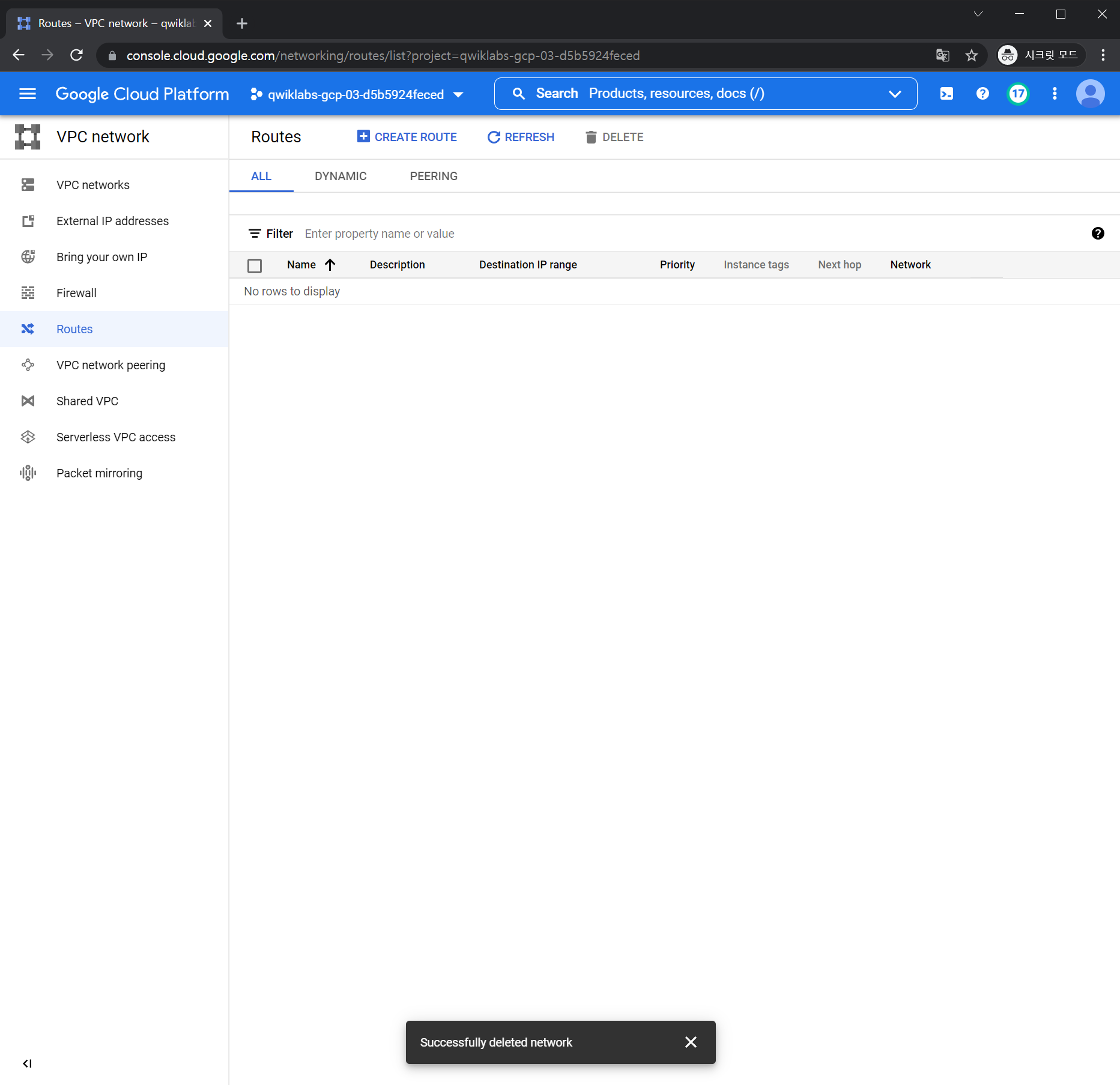Image resolution: width=1120 pixels, height=1085 pixels.
Task: Close the Routes browser tab
Action: 208,23
